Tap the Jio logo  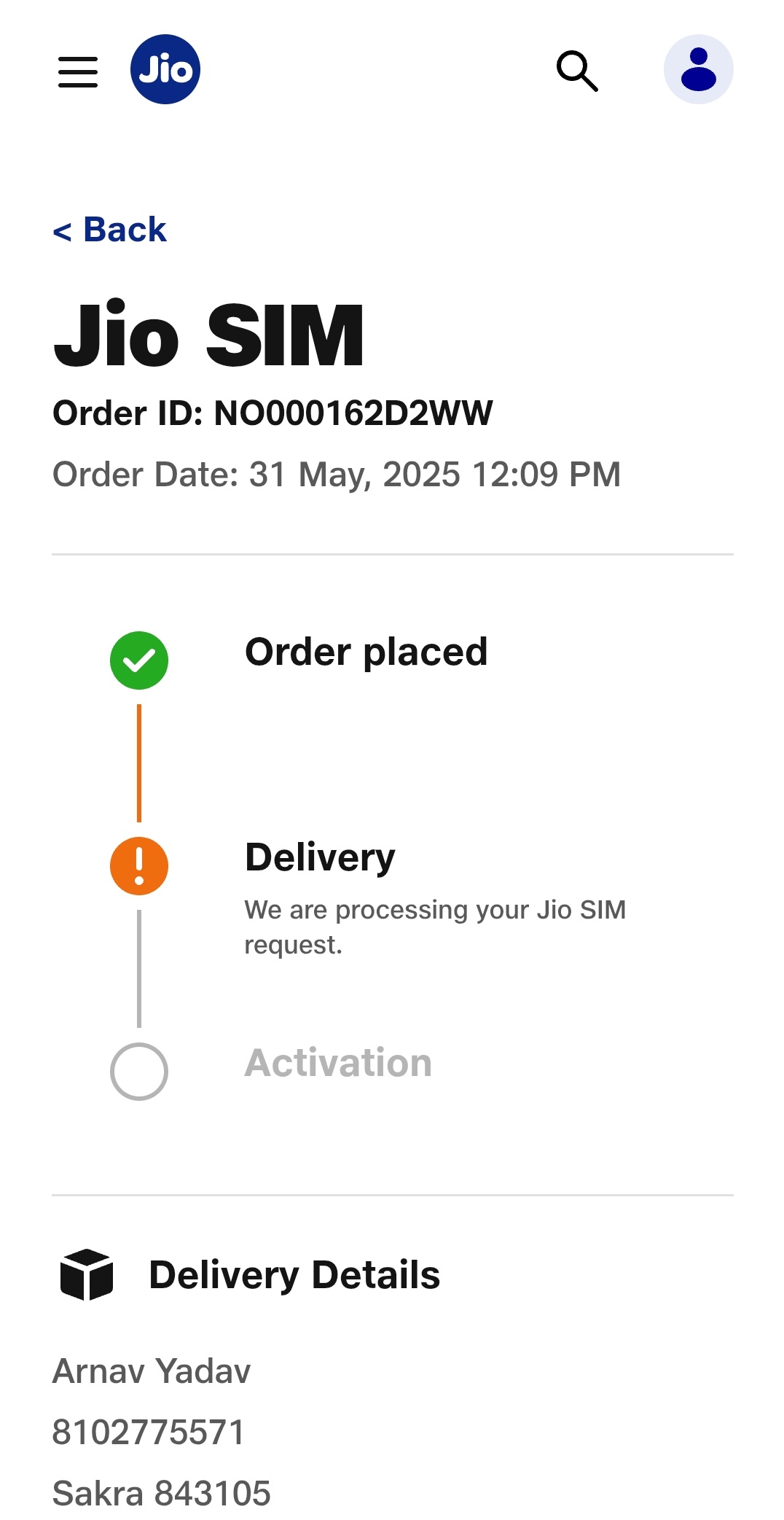tap(165, 70)
